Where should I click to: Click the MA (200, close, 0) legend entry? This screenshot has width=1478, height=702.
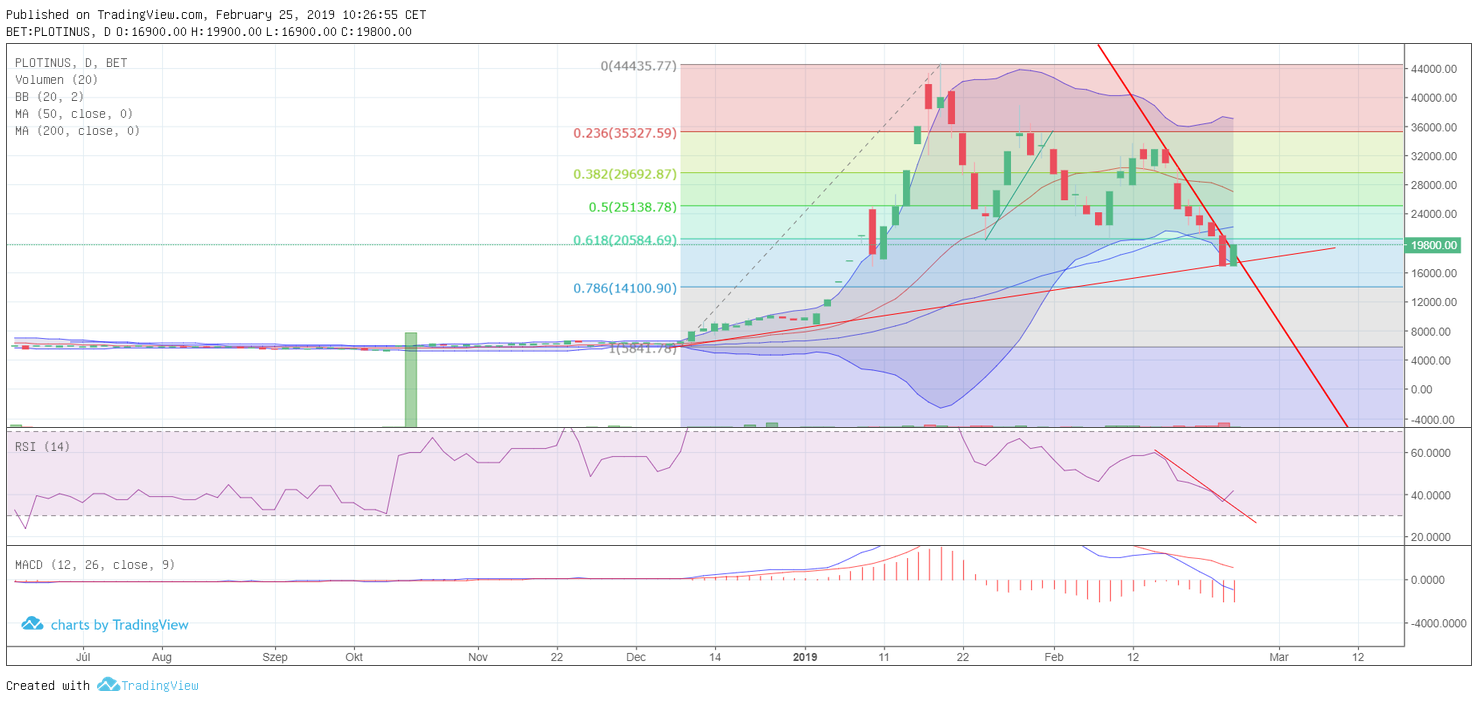(x=77, y=131)
